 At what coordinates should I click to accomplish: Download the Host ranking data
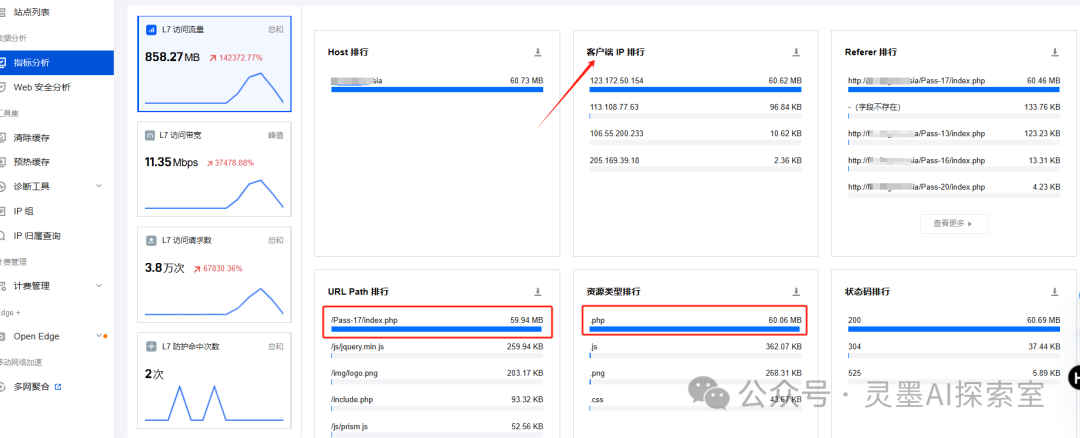538,52
